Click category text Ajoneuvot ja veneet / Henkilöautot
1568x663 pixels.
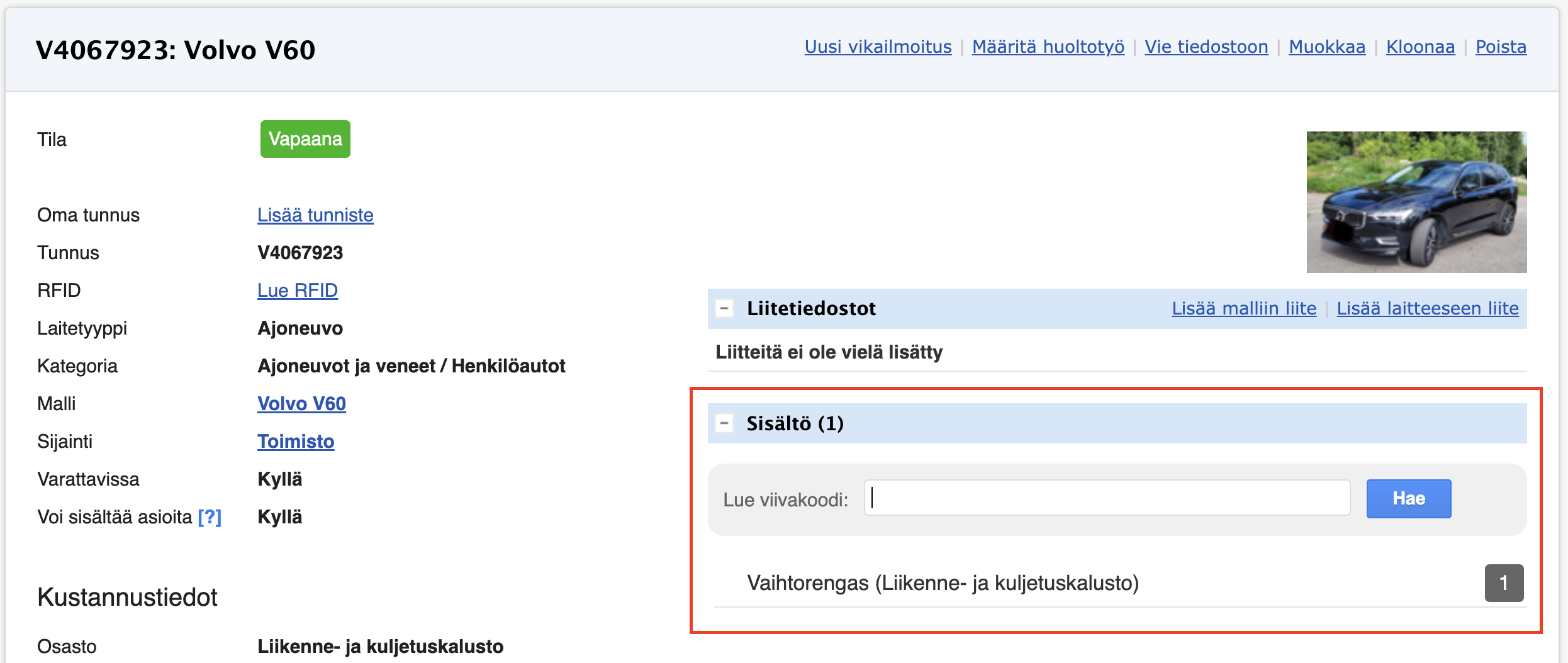[412, 366]
